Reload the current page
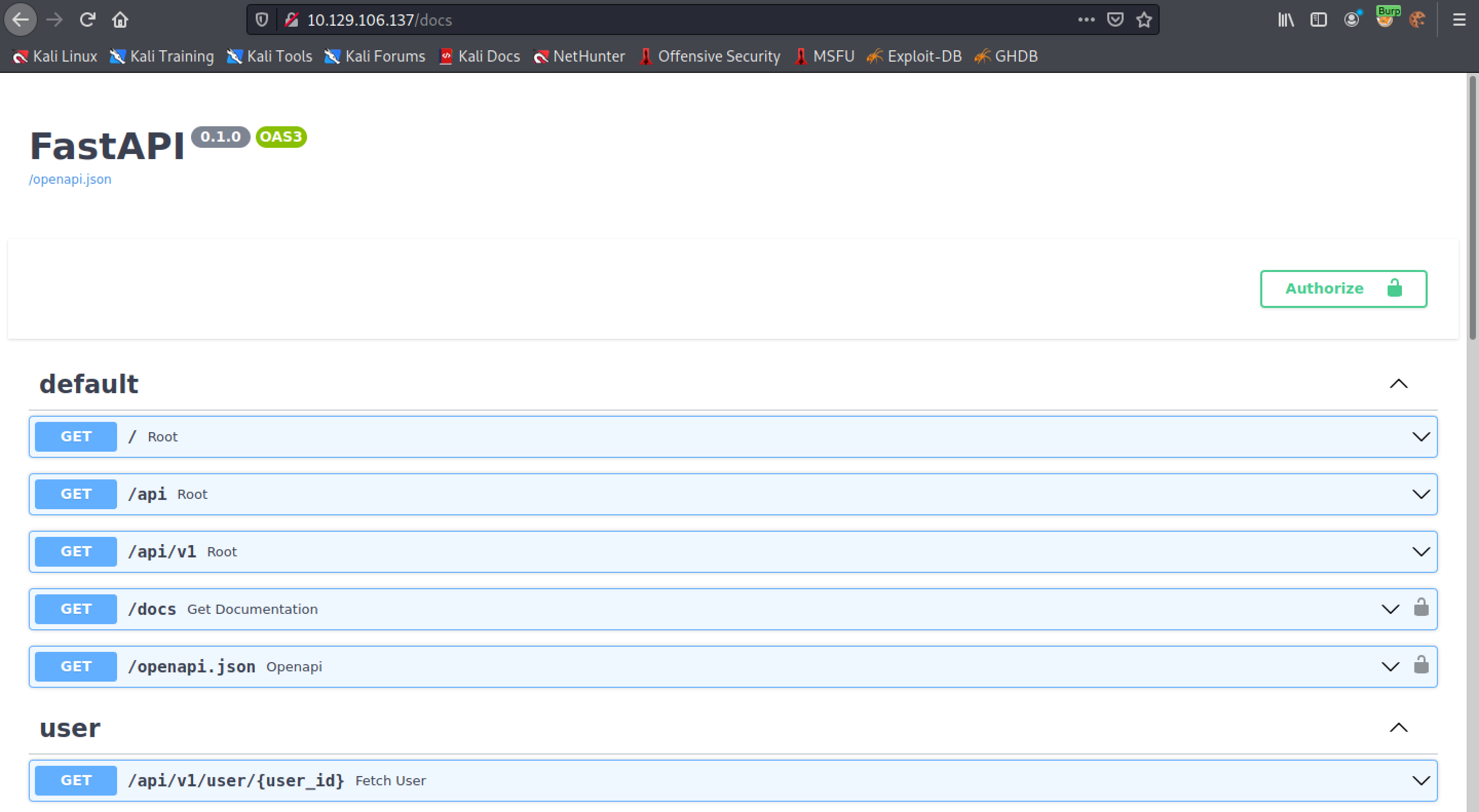The height and width of the screenshot is (812, 1479). (x=87, y=20)
